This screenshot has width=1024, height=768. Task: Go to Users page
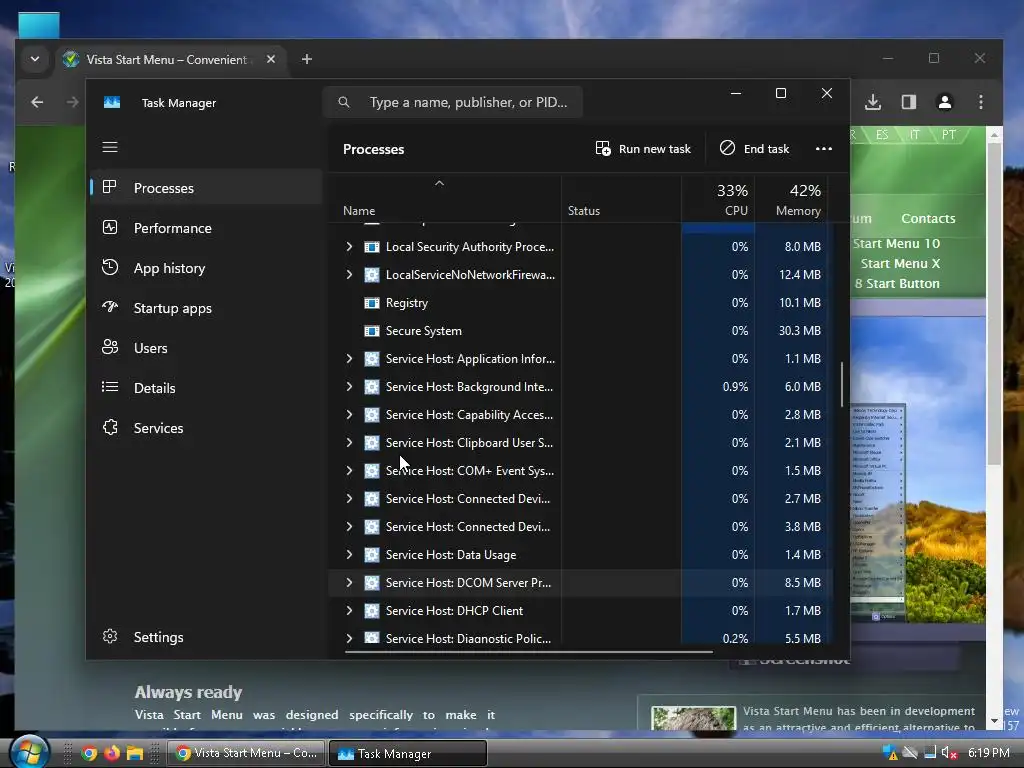coord(206,348)
